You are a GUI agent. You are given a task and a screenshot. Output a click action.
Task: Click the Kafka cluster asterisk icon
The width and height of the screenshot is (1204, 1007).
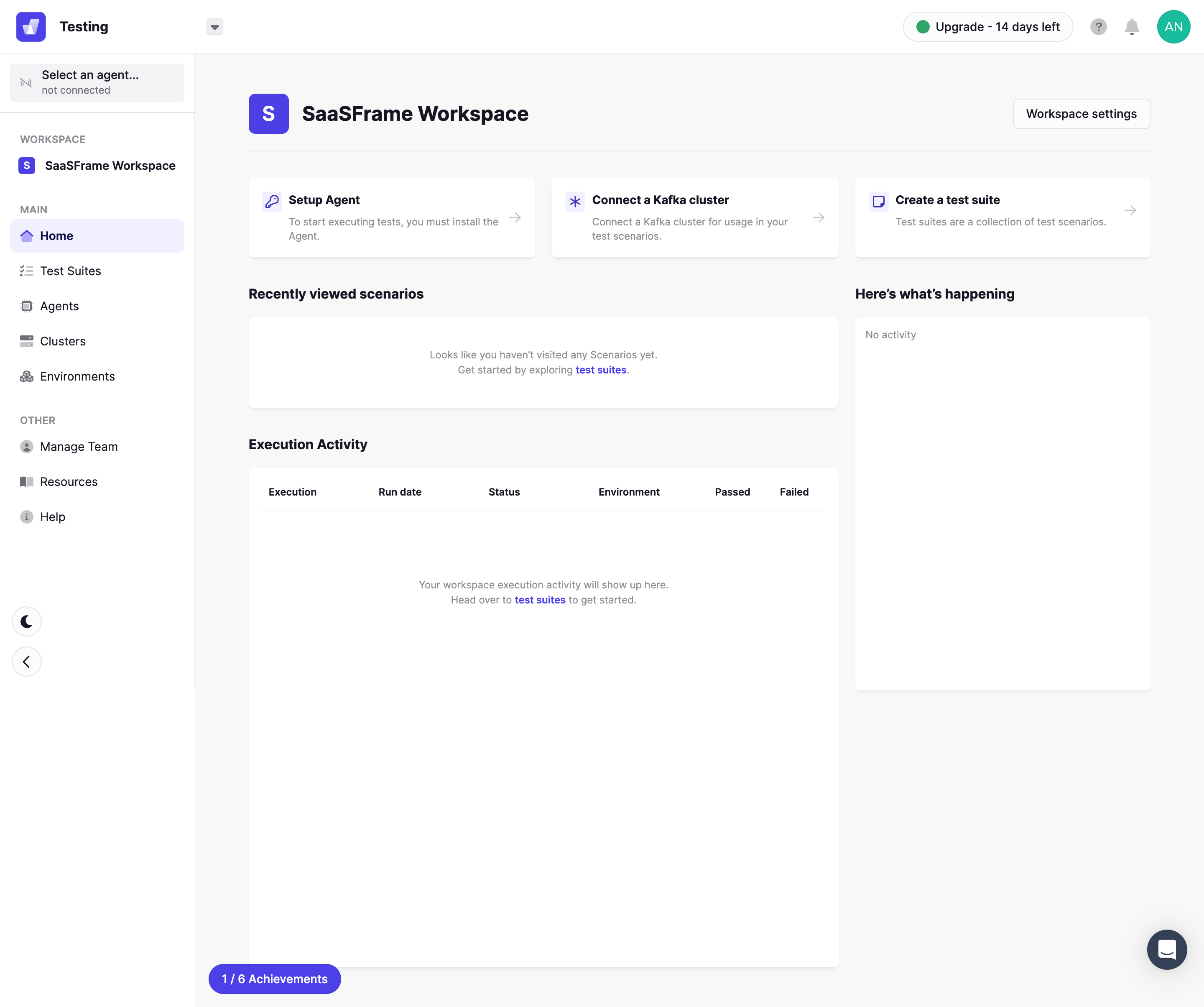[575, 201]
